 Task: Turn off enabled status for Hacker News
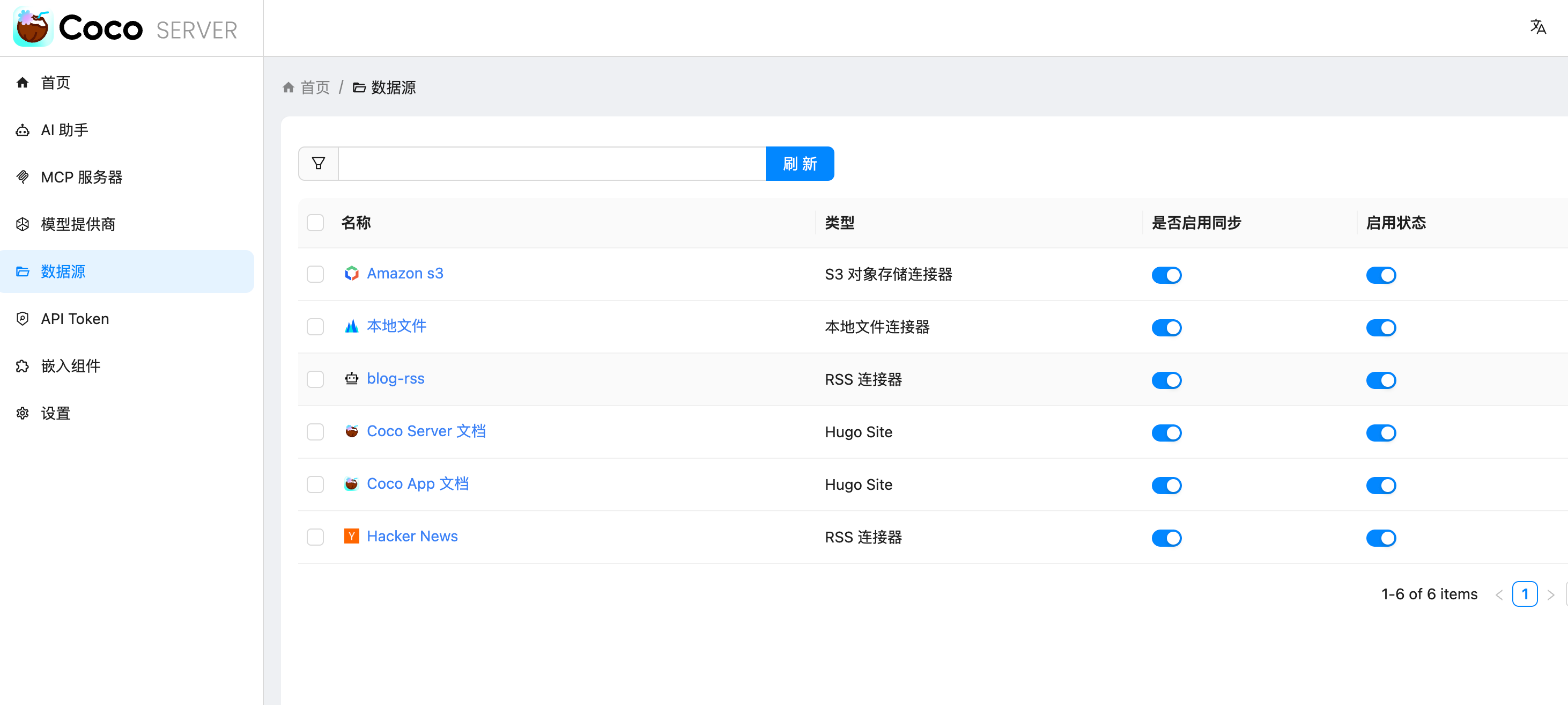[x=1380, y=538]
